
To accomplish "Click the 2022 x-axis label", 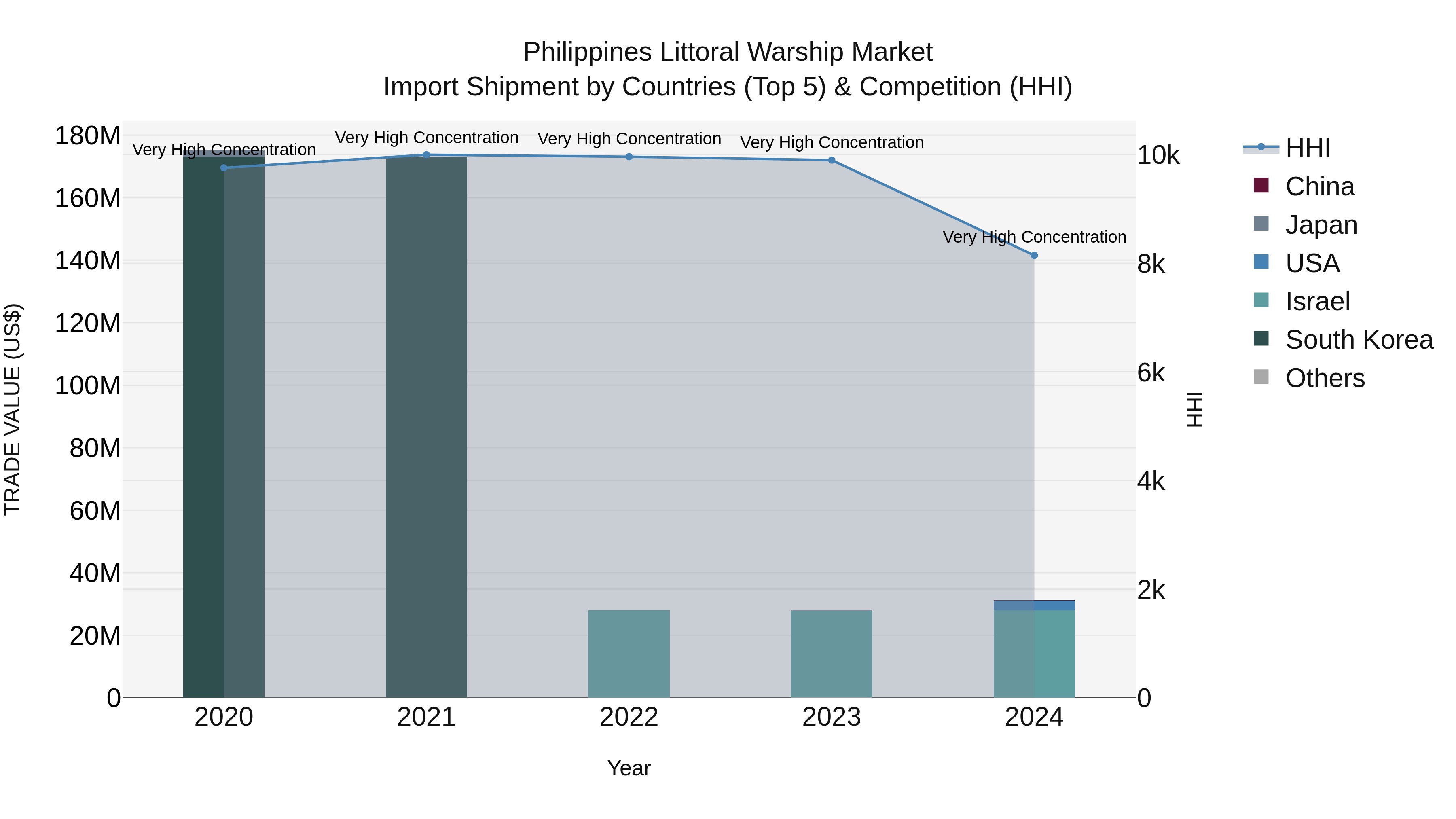I will pos(629,717).
